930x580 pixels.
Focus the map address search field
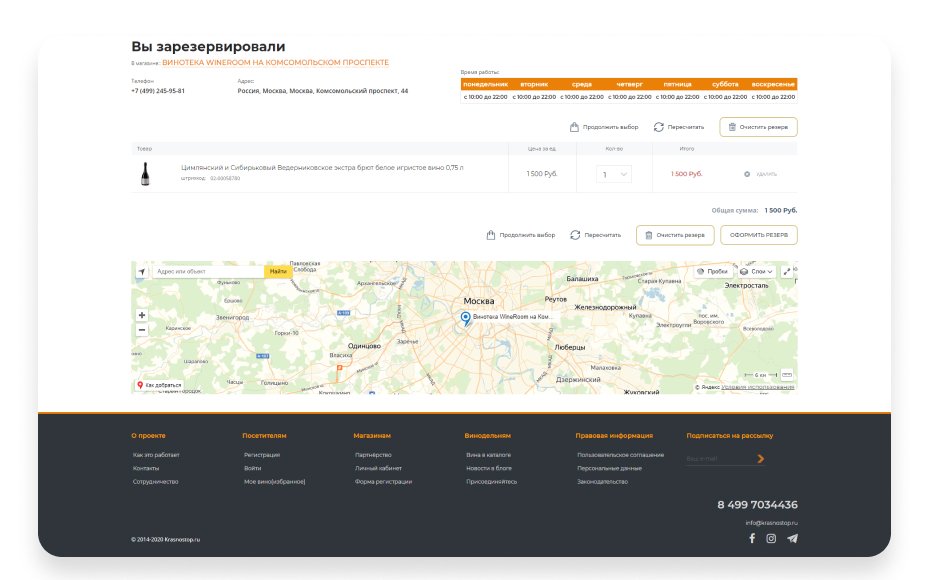point(208,272)
